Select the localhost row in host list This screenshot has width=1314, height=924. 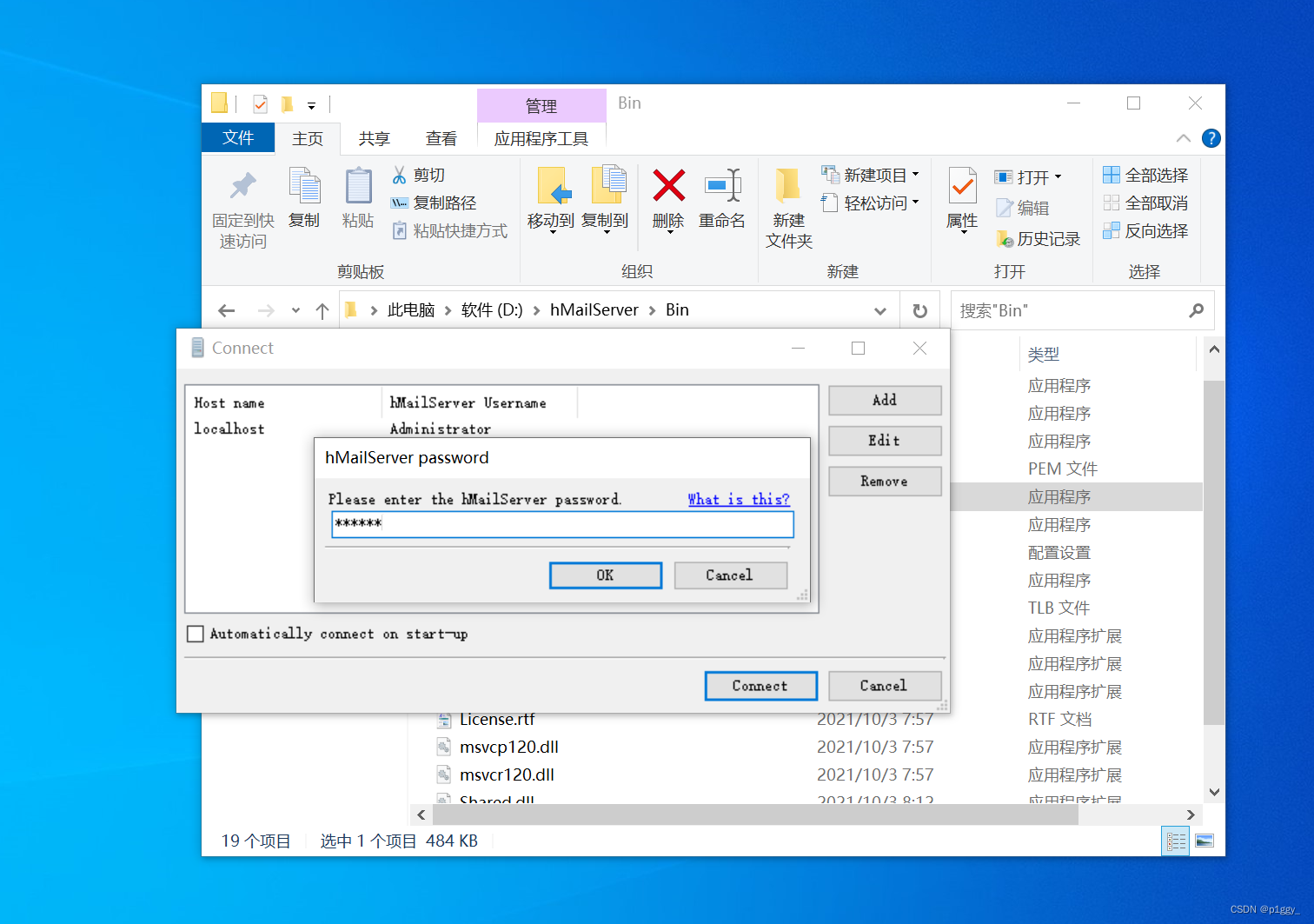point(501,429)
